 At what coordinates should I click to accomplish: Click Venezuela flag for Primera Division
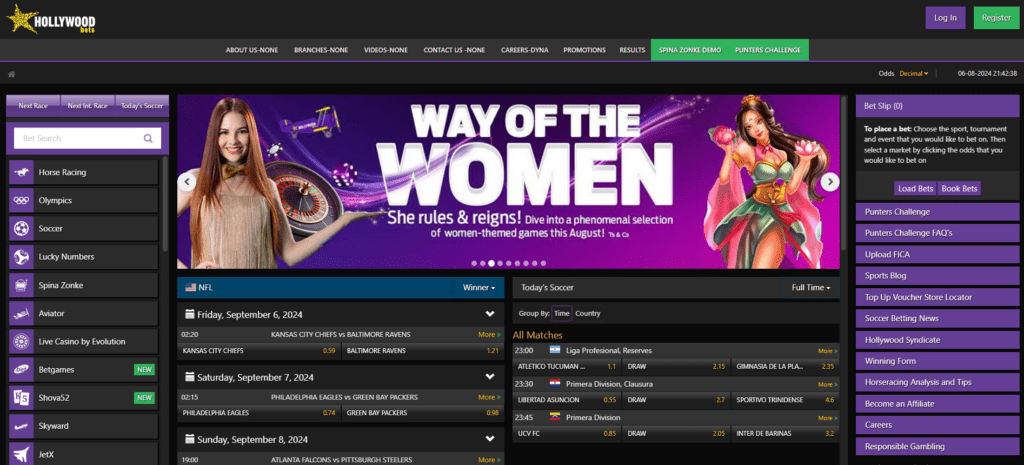click(555, 417)
